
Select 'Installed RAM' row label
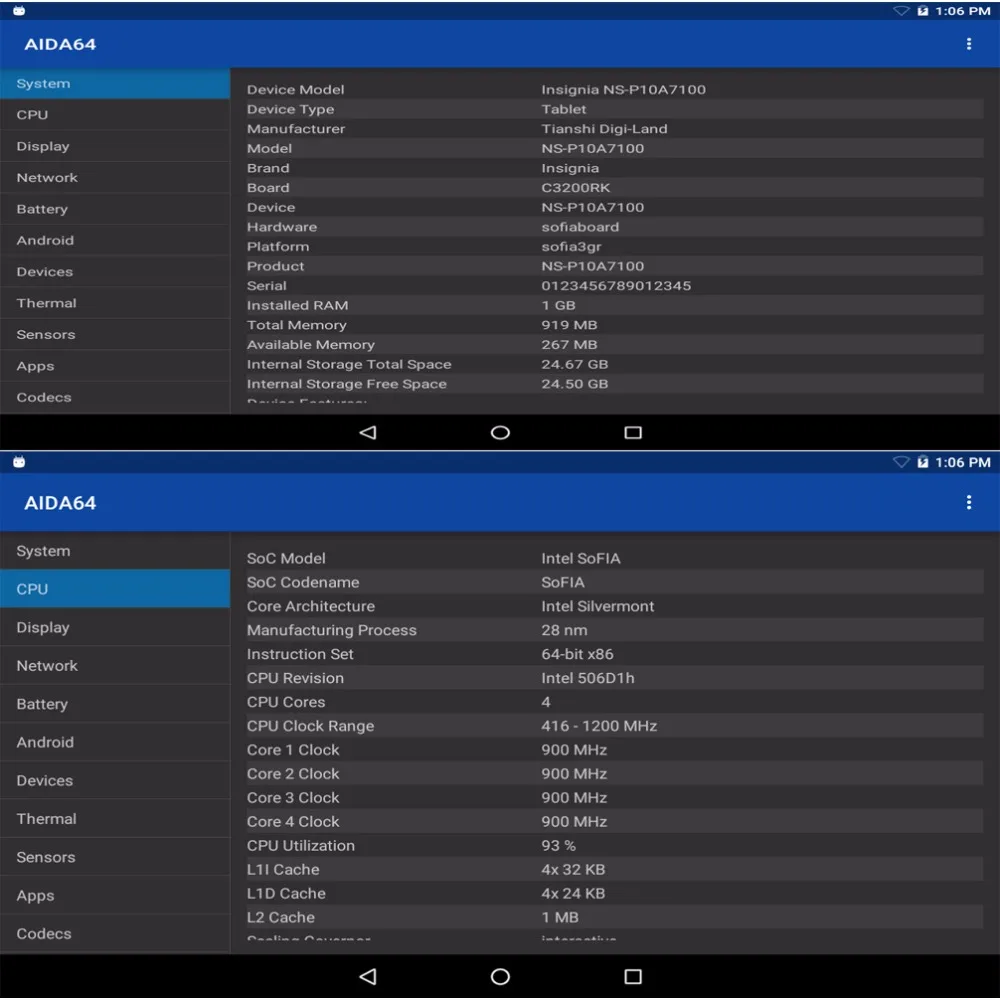[x=297, y=305]
